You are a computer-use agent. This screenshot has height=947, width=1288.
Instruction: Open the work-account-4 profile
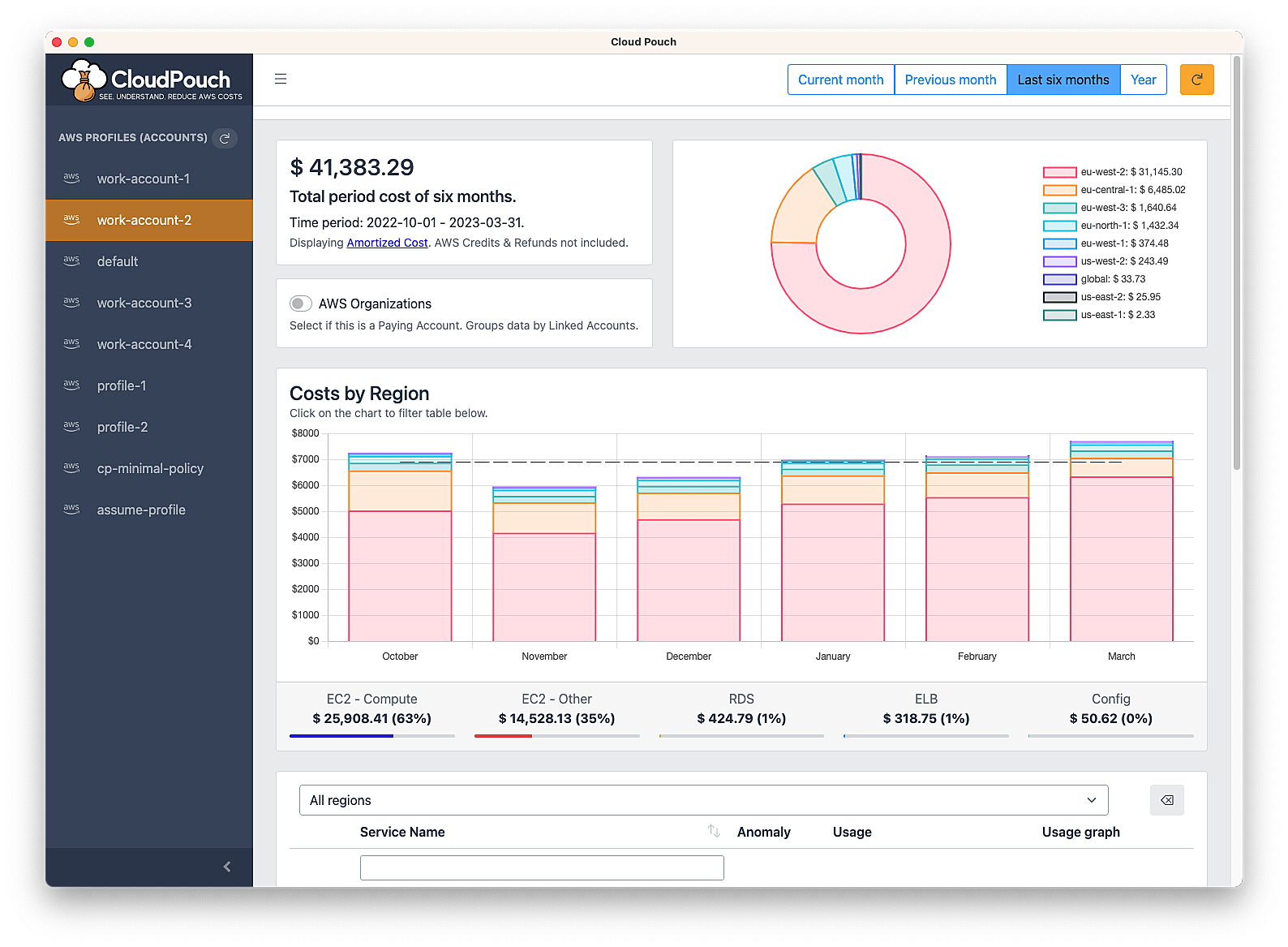tap(149, 344)
